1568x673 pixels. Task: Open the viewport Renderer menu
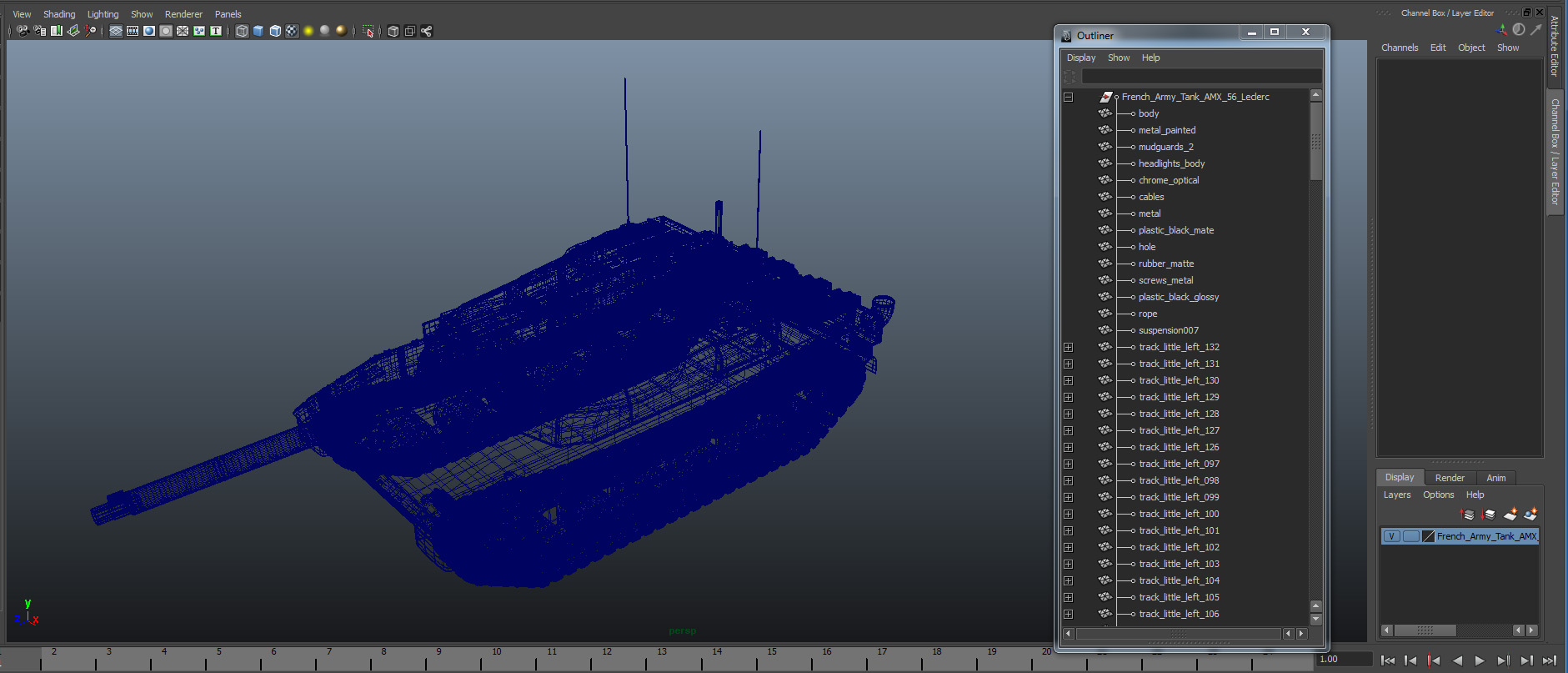[183, 14]
